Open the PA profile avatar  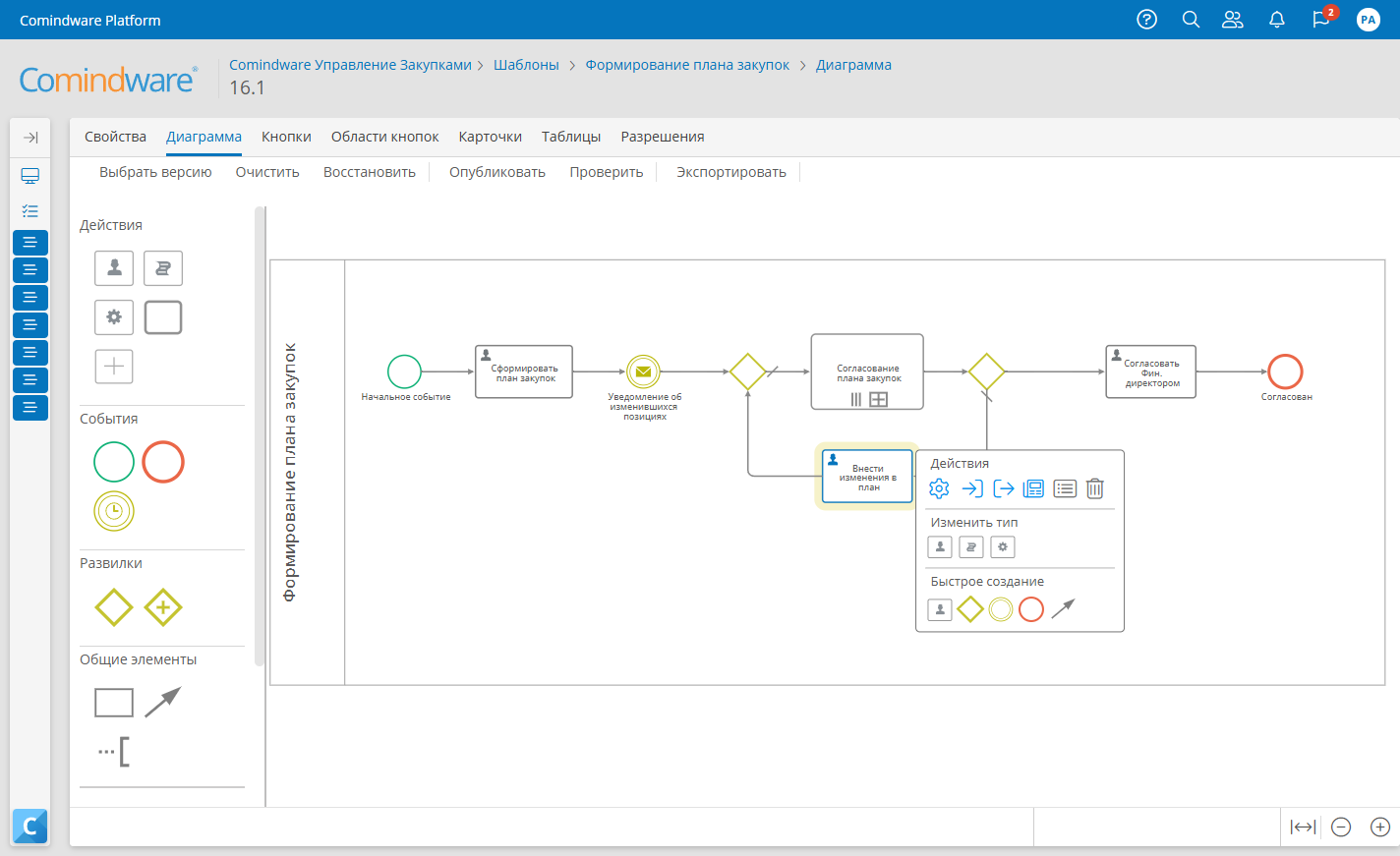(x=1368, y=19)
